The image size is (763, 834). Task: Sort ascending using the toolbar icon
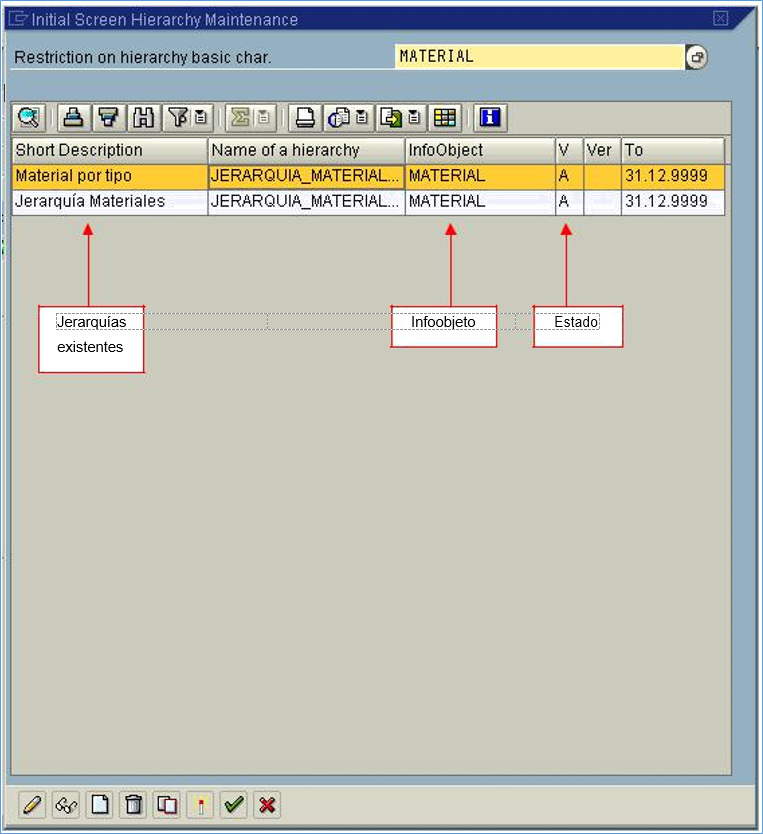(72, 118)
